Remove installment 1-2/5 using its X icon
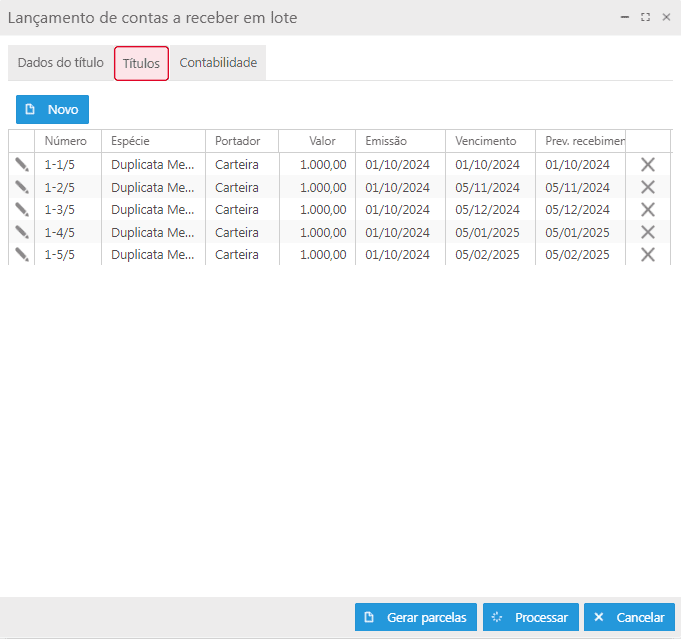 pos(648,187)
